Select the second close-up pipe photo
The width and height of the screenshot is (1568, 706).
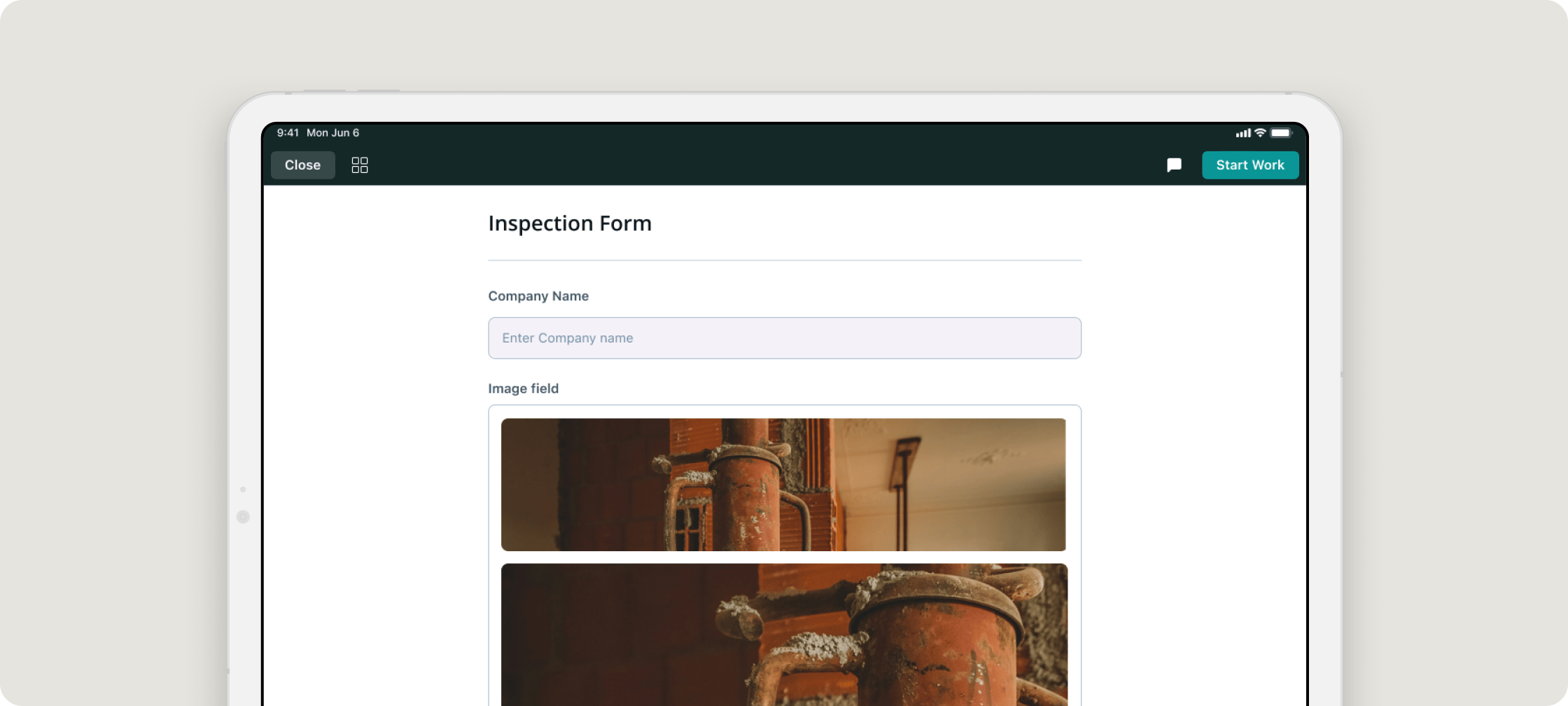(784, 635)
